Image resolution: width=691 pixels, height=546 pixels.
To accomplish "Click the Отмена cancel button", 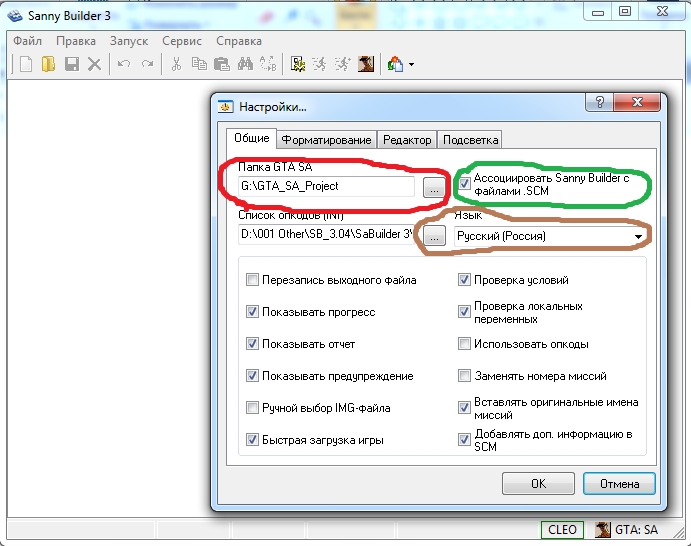I will click(618, 483).
